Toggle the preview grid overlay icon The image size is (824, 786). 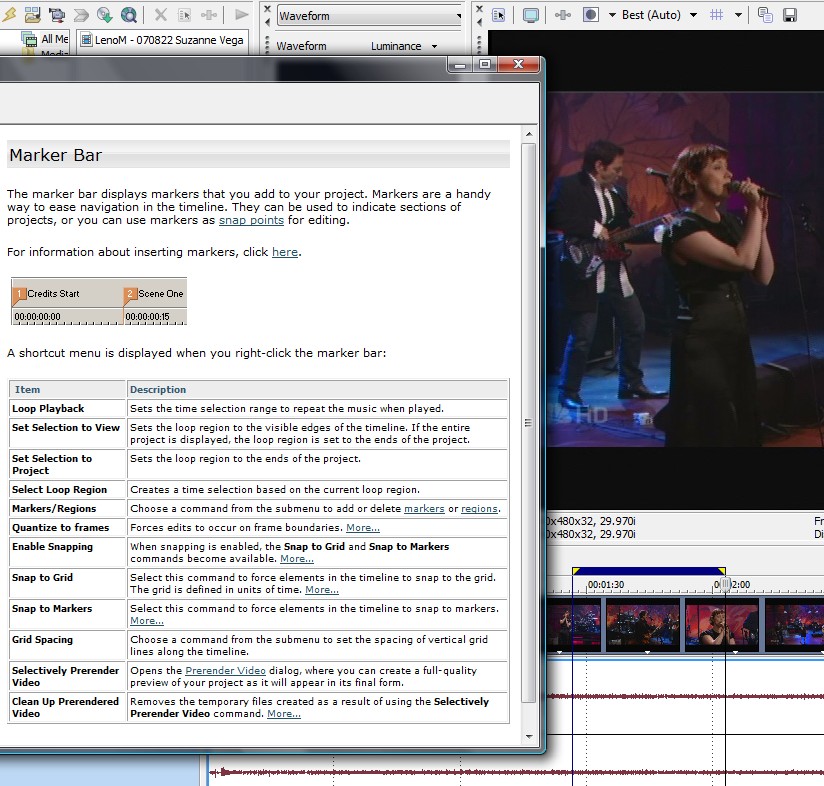pos(716,15)
